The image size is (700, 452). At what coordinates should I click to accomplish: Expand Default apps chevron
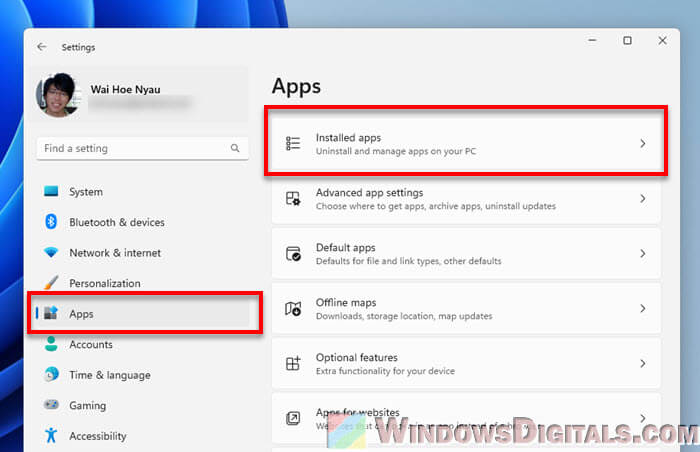[642, 253]
